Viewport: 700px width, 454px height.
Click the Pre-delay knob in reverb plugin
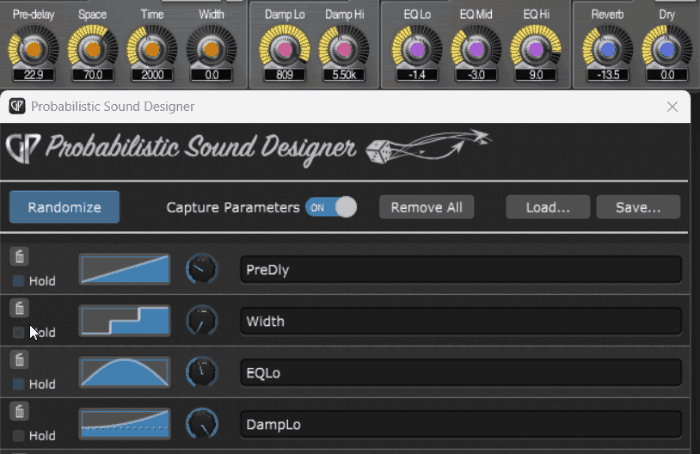click(x=33, y=50)
